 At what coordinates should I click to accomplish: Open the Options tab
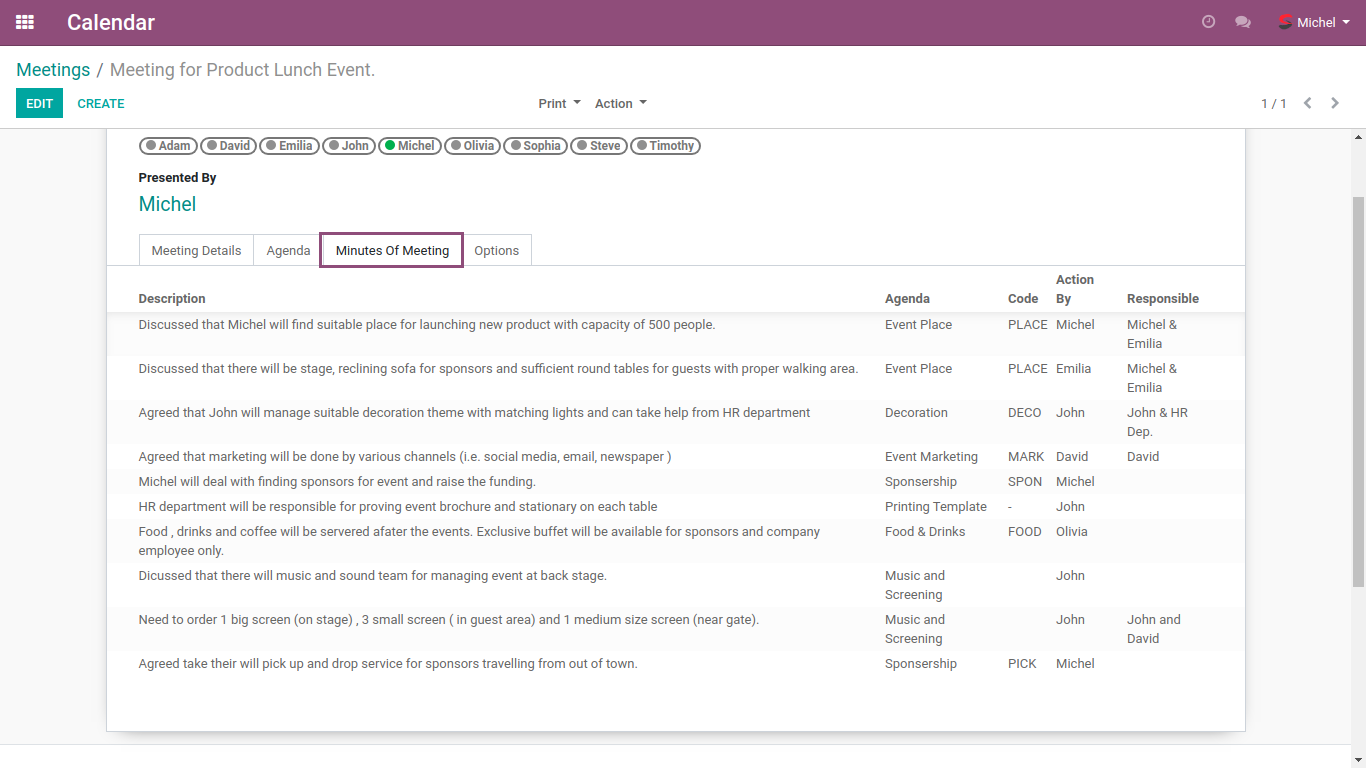click(496, 250)
